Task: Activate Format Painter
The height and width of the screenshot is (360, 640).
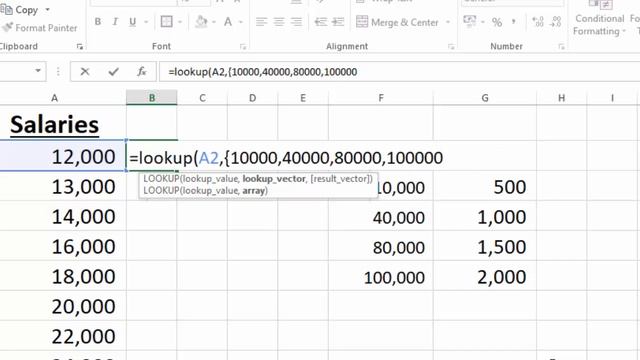Action: [40, 28]
